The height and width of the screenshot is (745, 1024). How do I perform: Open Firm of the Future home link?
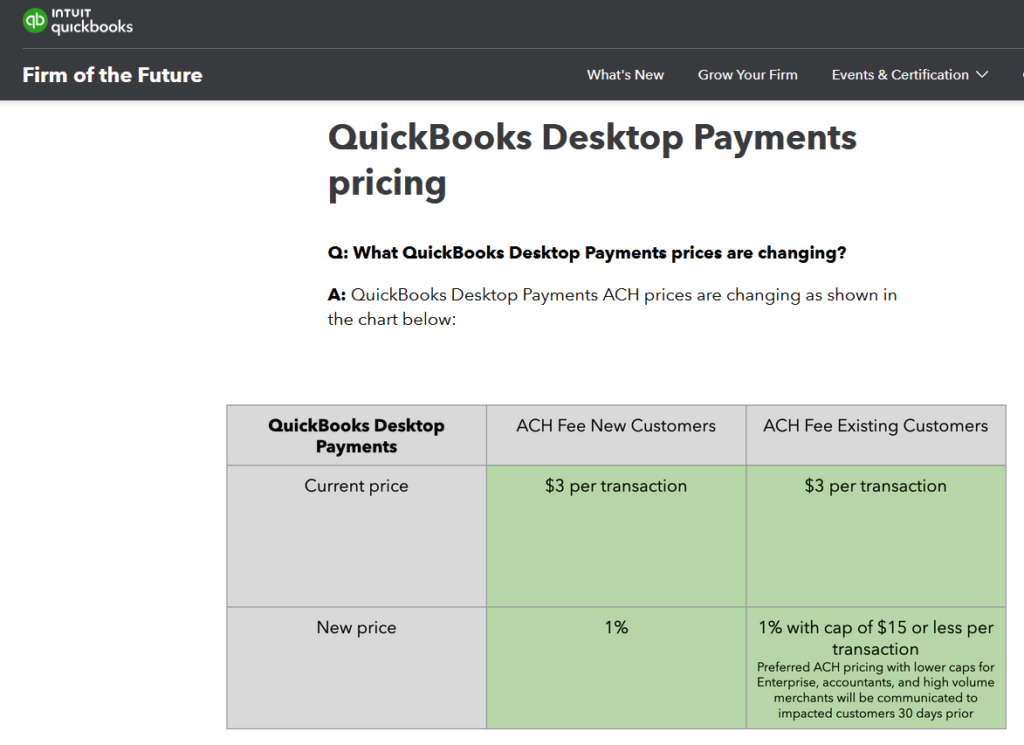(x=112, y=75)
